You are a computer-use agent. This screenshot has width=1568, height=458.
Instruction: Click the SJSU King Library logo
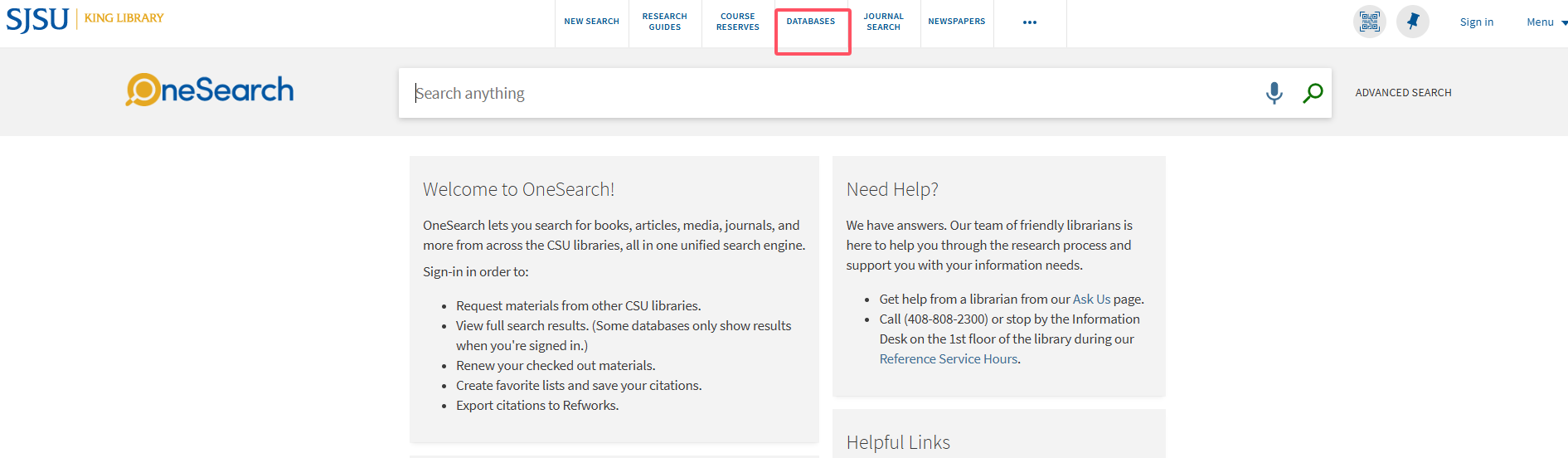point(85,19)
